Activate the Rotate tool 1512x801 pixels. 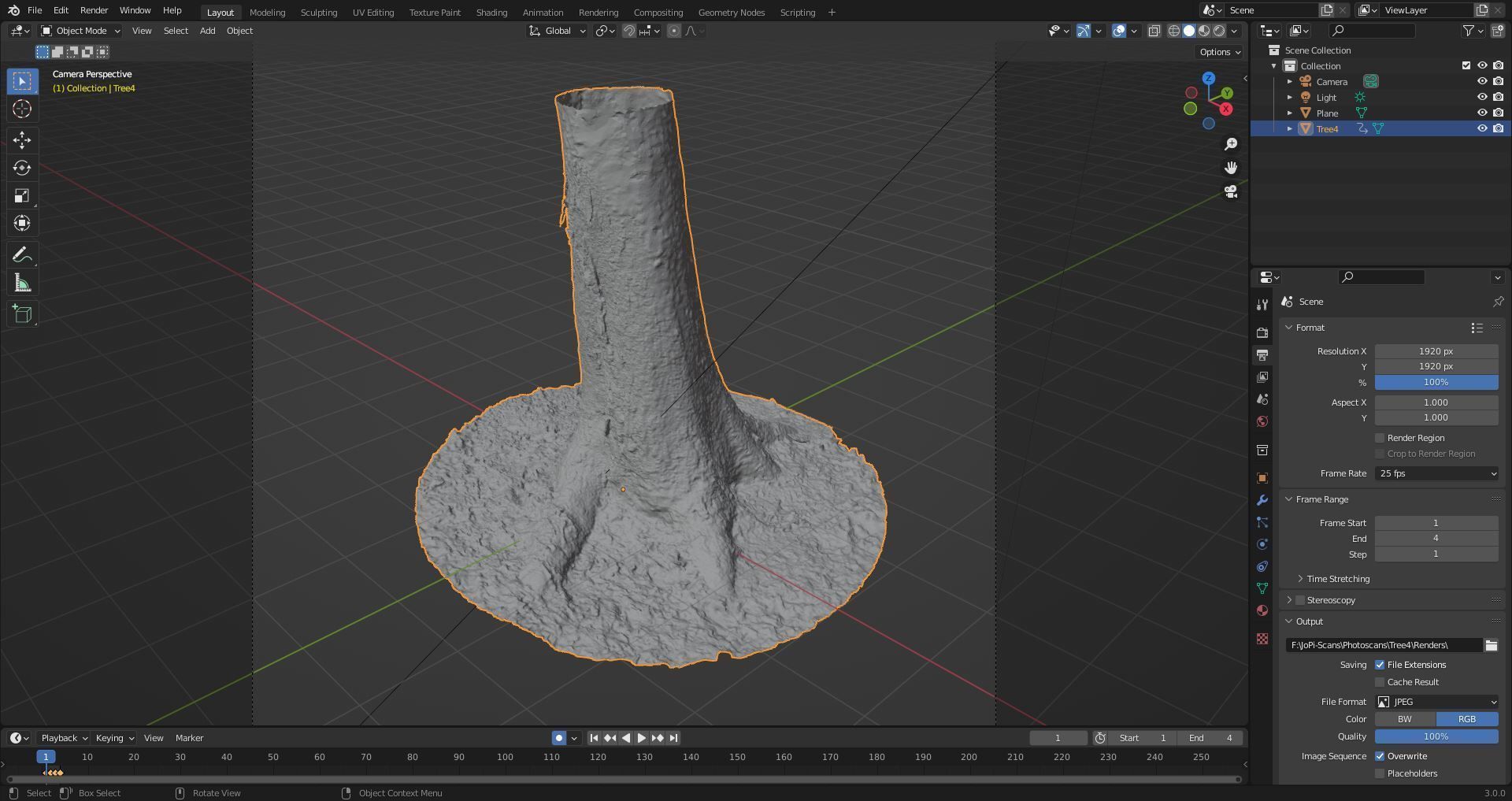coord(22,168)
